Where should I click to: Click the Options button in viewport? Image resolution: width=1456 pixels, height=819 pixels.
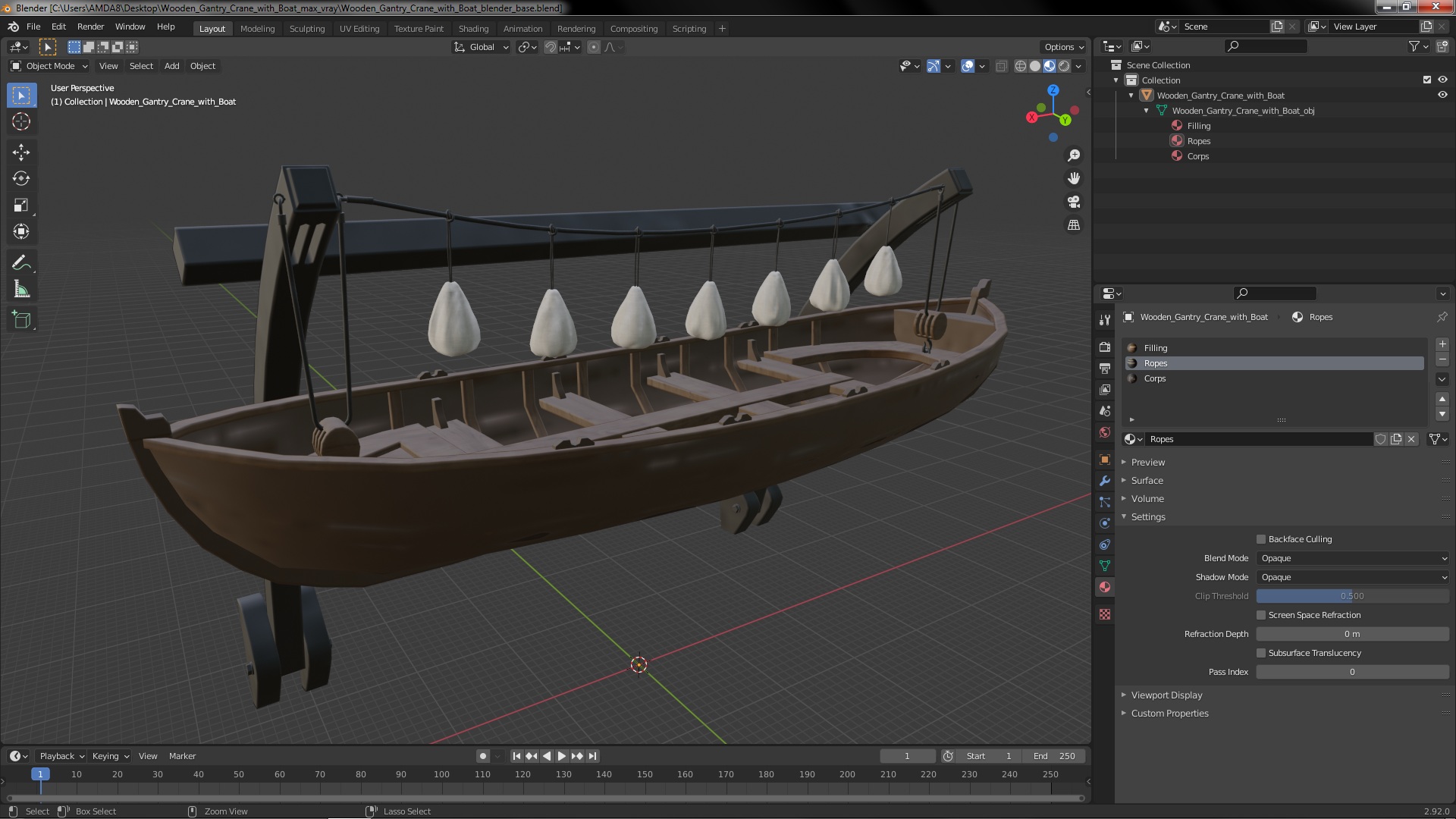tap(1063, 47)
